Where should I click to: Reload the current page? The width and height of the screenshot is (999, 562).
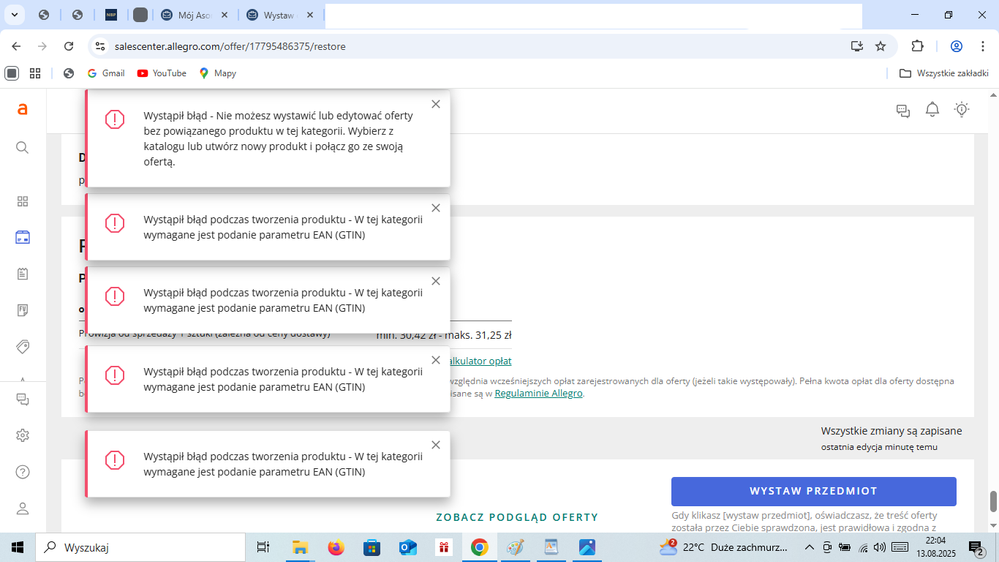pyautogui.click(x=69, y=46)
